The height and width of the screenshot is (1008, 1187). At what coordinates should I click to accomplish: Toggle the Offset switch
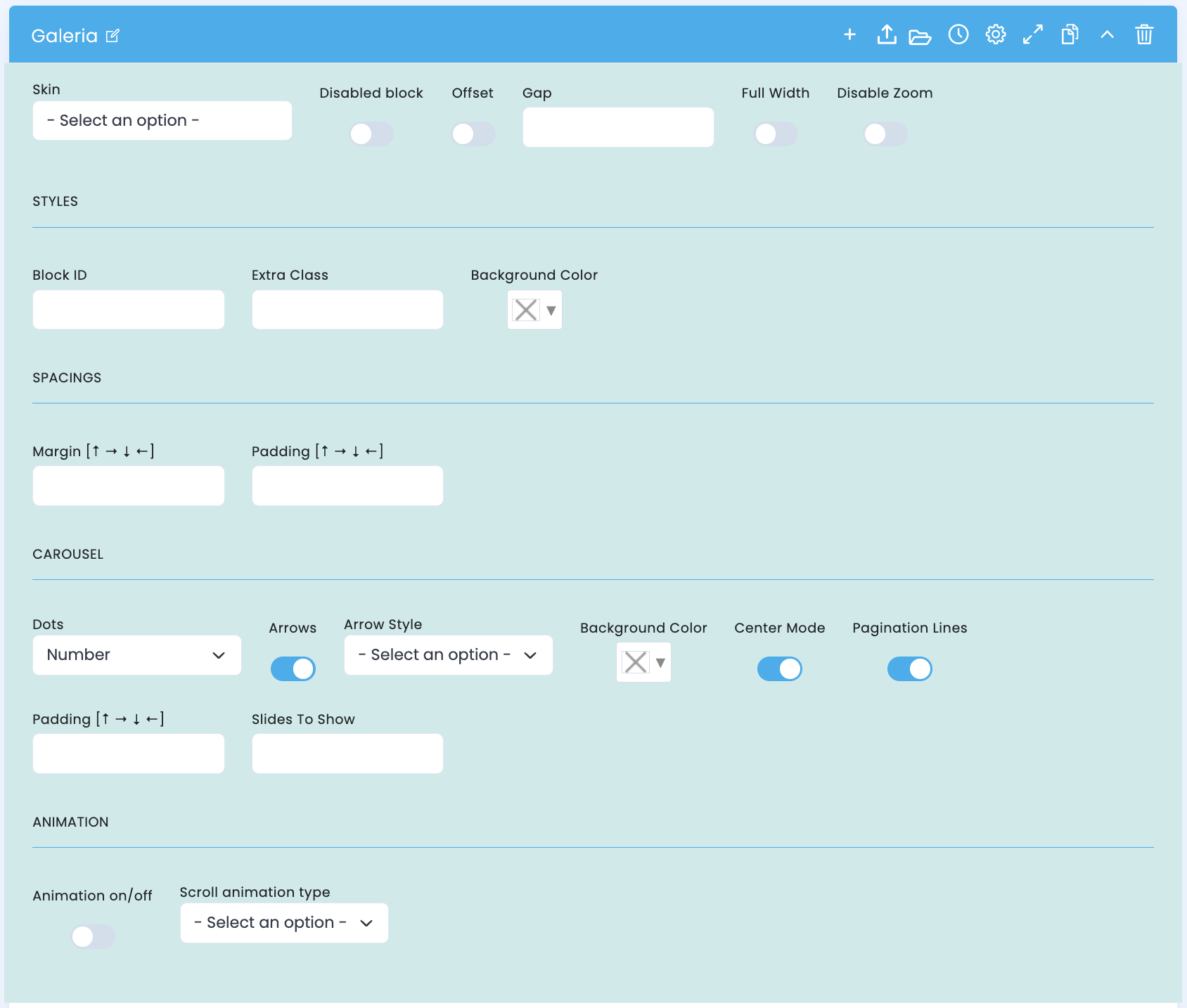(473, 134)
